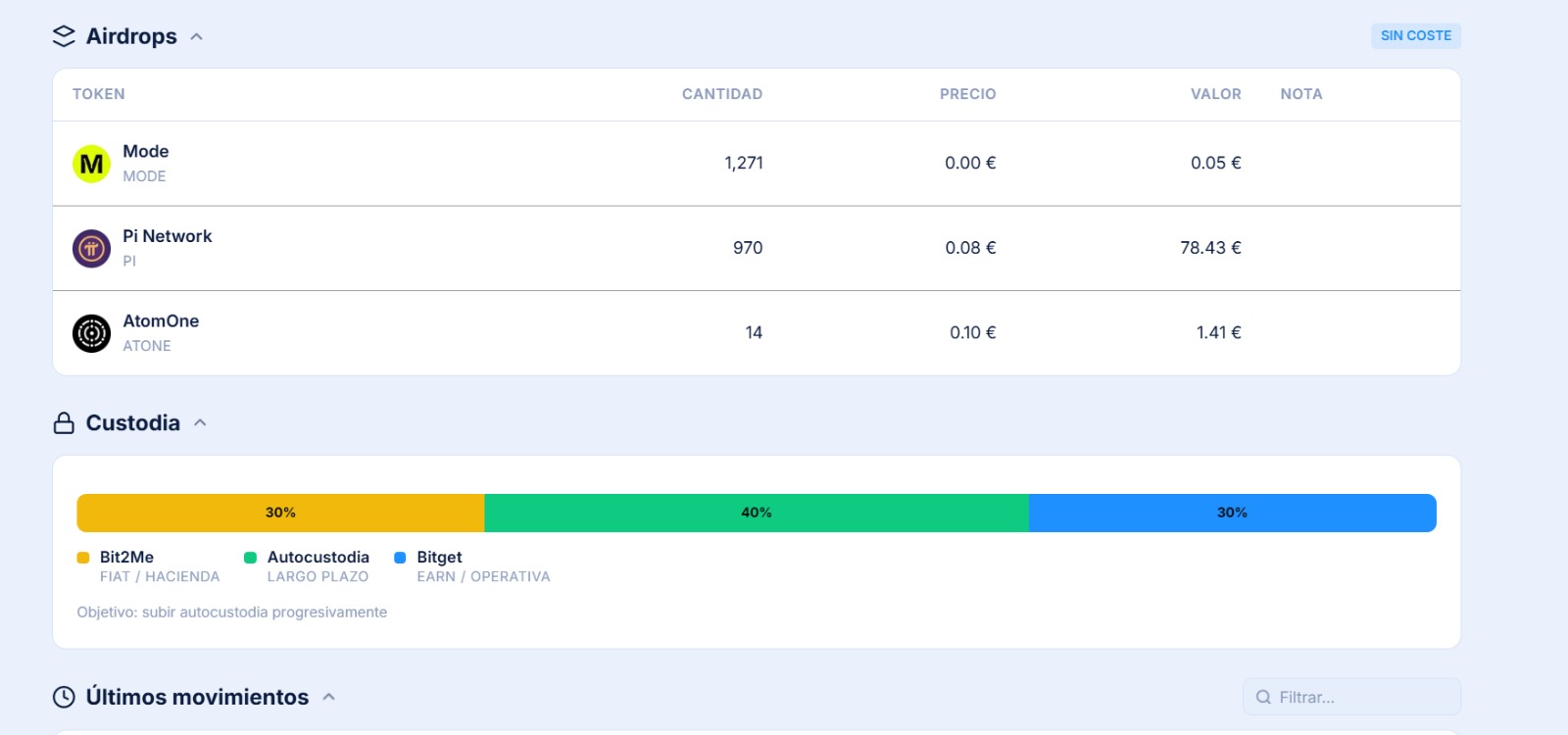Click the Pi Network quantity 970

pyautogui.click(x=748, y=248)
